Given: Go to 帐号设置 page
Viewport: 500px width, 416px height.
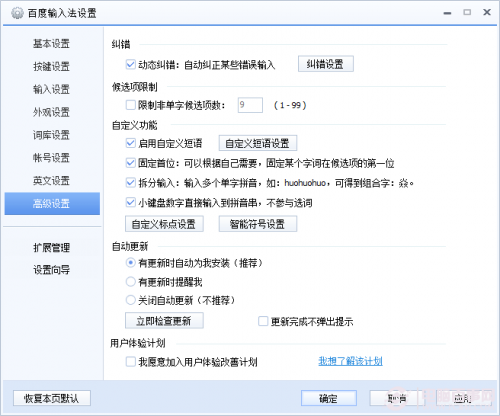Looking at the screenshot, I should (51, 158).
